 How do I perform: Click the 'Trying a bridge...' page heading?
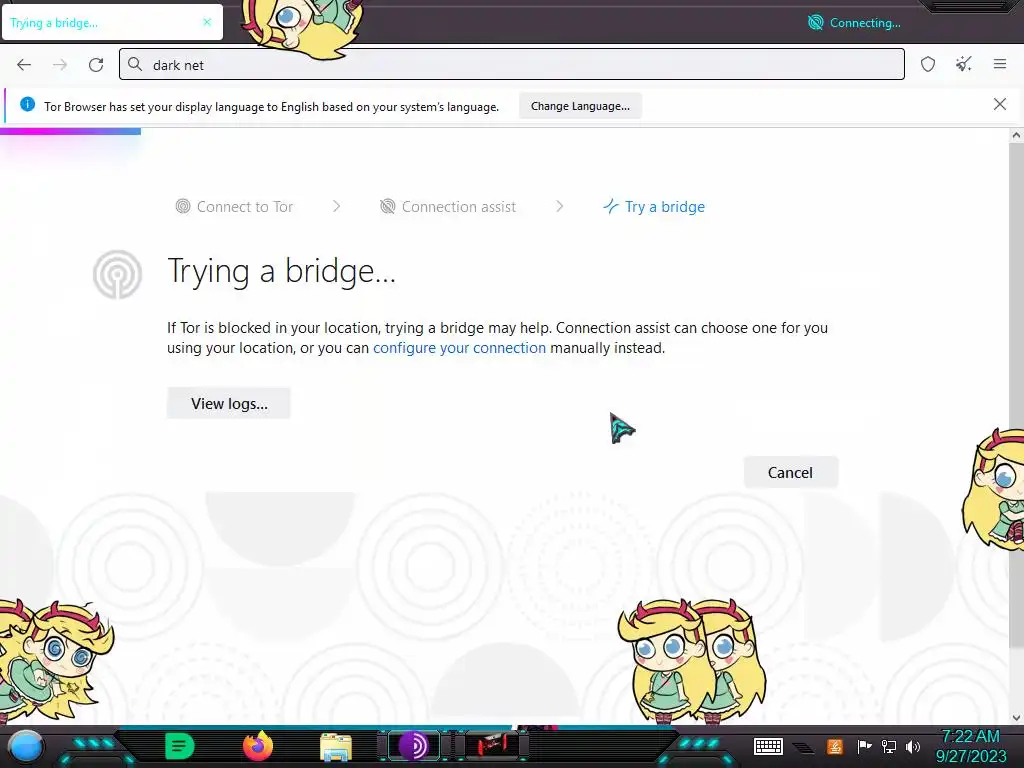coord(281,271)
